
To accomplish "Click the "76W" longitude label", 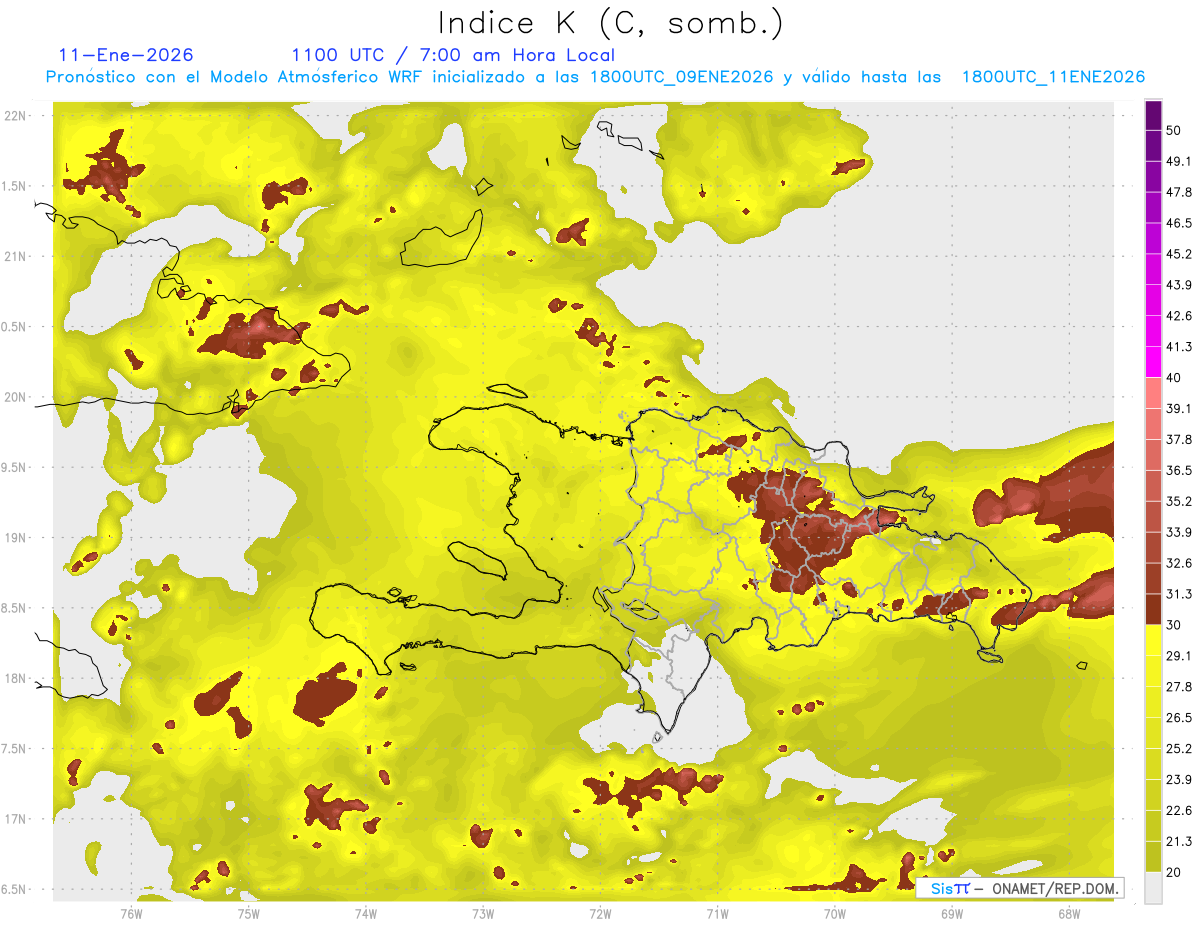I will [x=131, y=913].
